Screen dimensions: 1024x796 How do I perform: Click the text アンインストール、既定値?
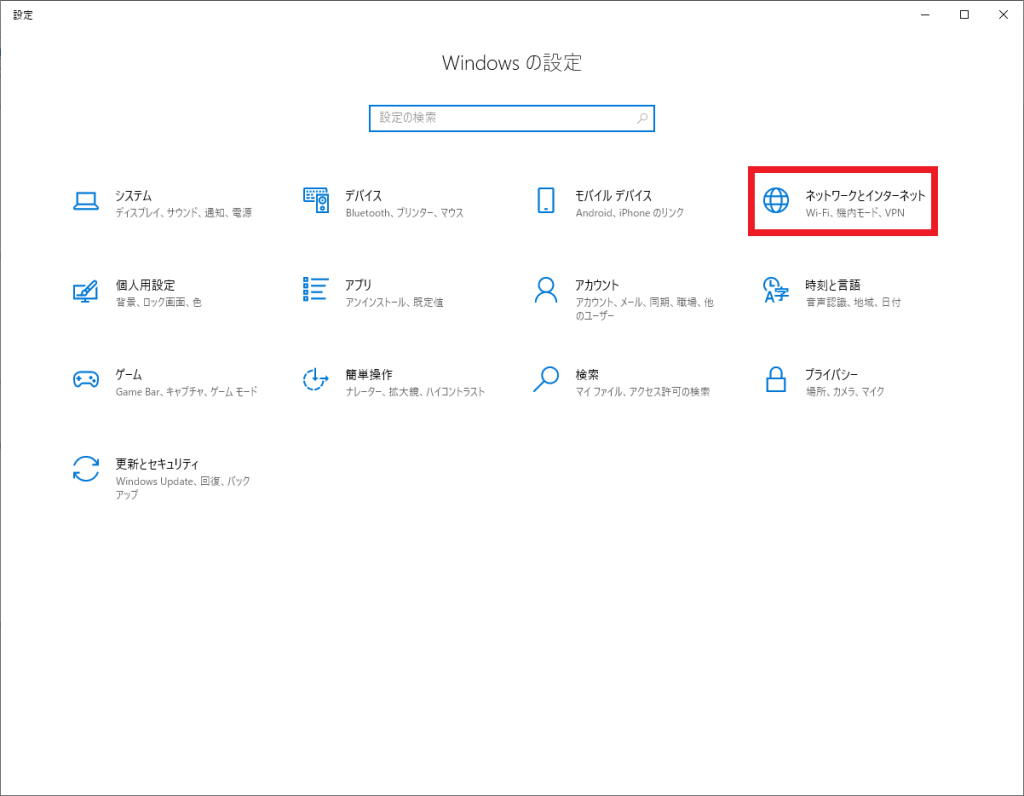(394, 302)
